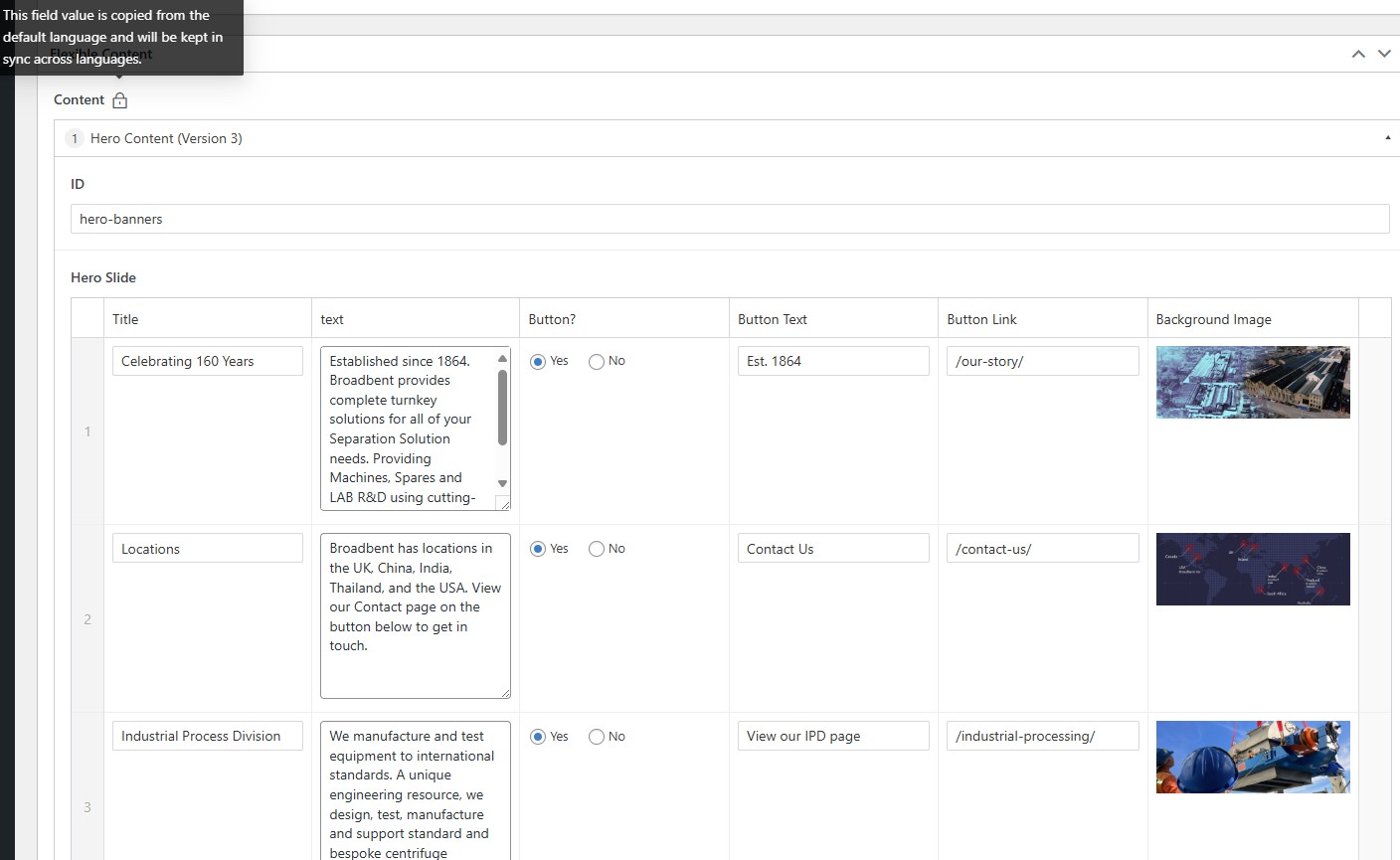The height and width of the screenshot is (860, 1400).
Task: Click the ID field label
Action: click(78, 184)
